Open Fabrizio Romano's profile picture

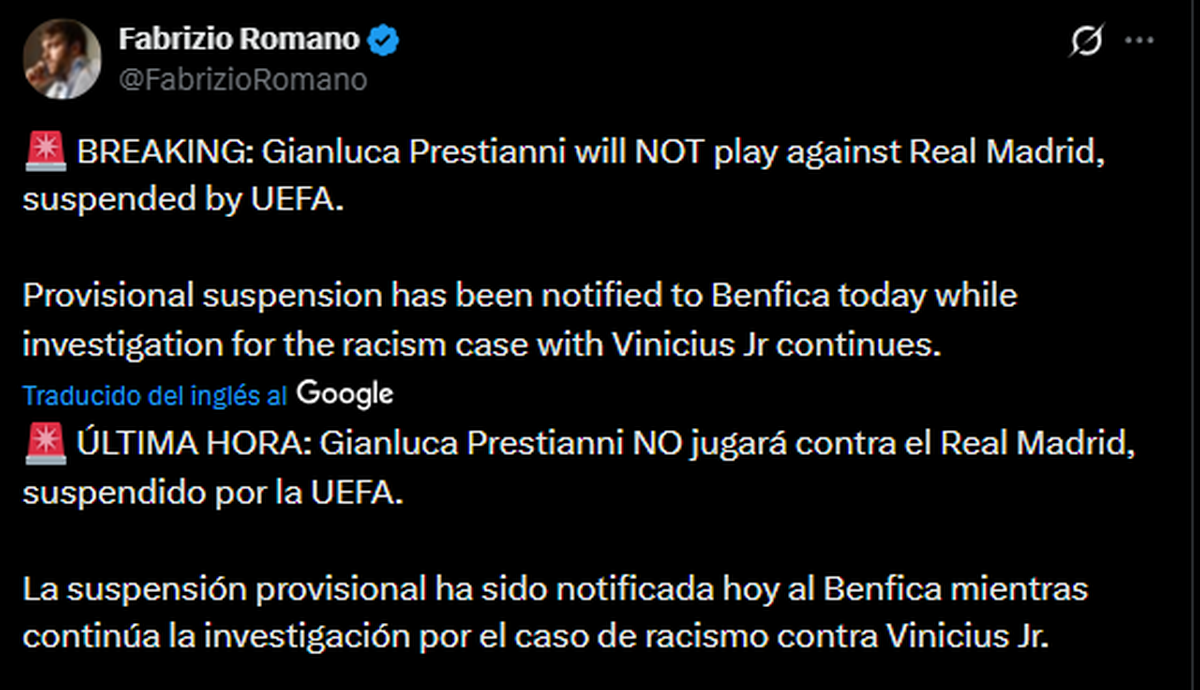point(62,59)
